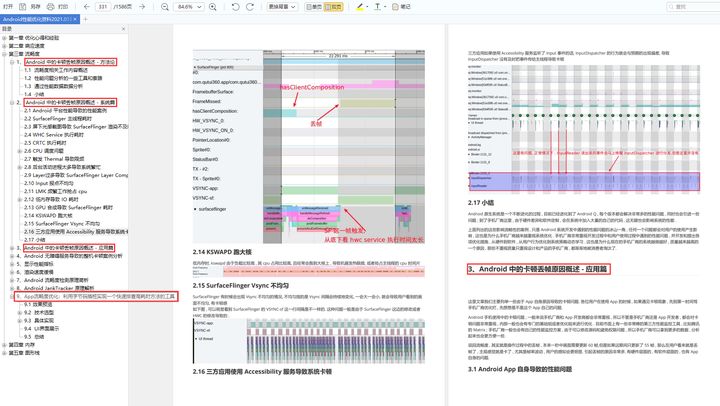Switch to 单页 single page view
This screenshot has width=720, height=406.
[x=314, y=7]
